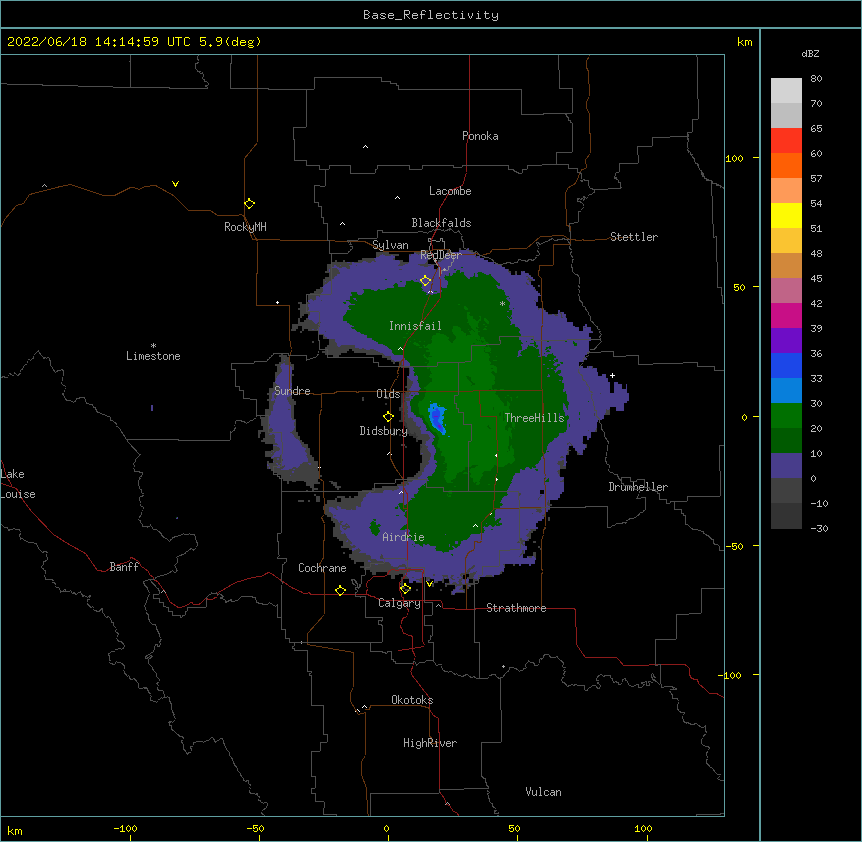Click the asterisk marker above Limestone label
The width and height of the screenshot is (862, 842).
pos(153,346)
